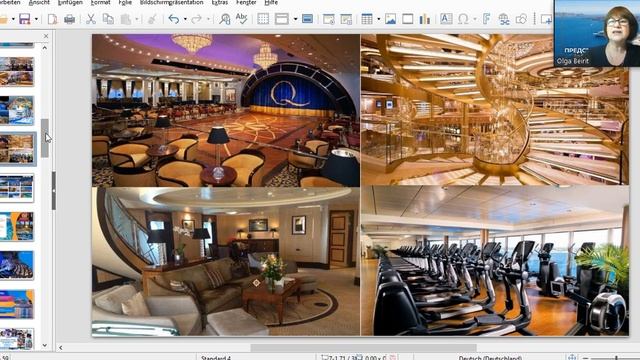This screenshot has width=640, height=360.
Task: Click the Redo arrow icon
Action: click(196, 19)
